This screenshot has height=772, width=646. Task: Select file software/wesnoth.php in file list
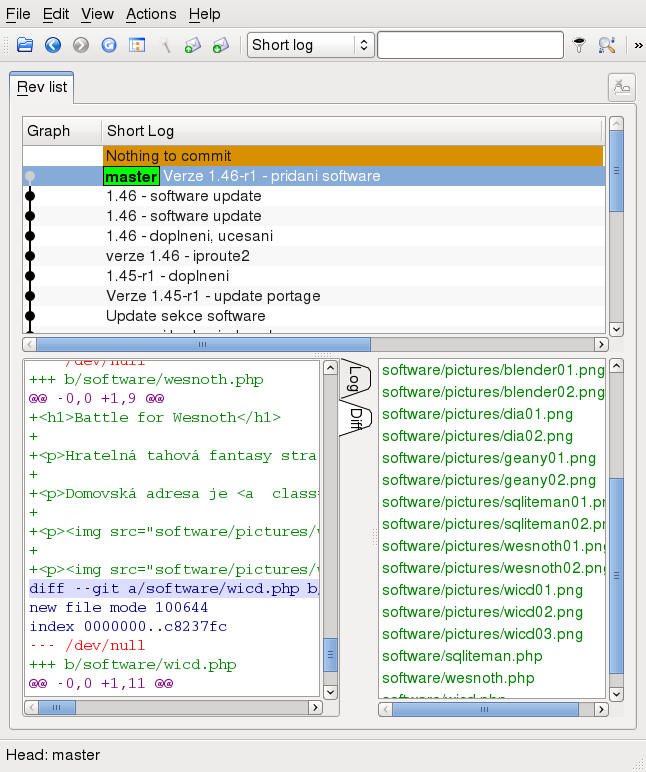pos(458,678)
